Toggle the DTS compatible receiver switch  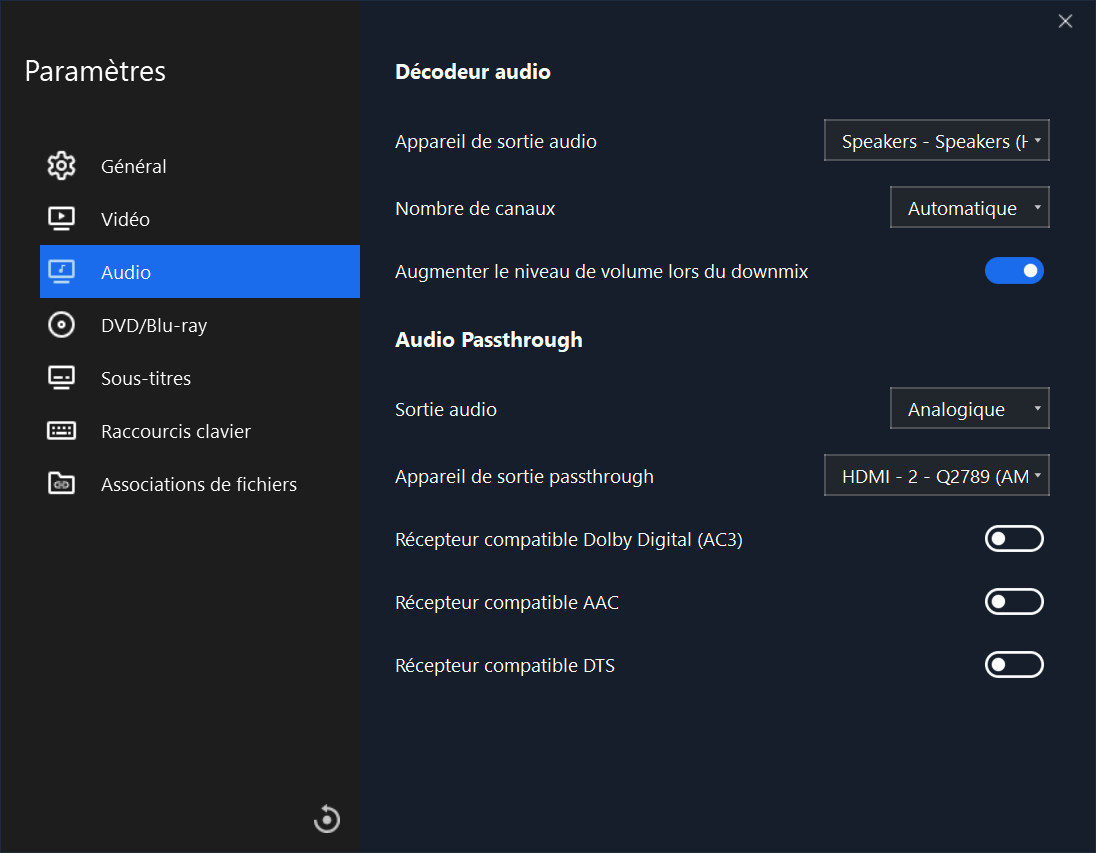click(1014, 665)
